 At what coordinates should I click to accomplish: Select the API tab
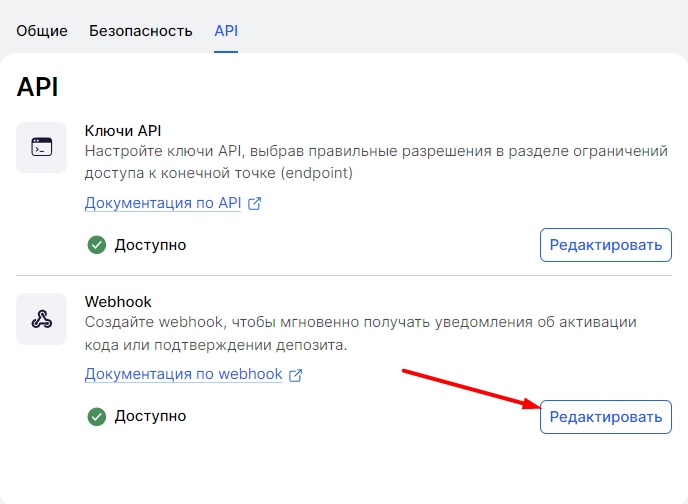click(226, 31)
